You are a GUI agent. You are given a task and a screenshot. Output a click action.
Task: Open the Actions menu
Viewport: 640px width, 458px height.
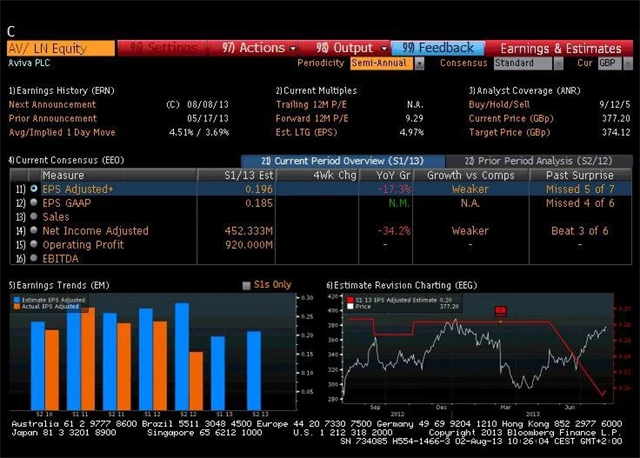point(261,47)
